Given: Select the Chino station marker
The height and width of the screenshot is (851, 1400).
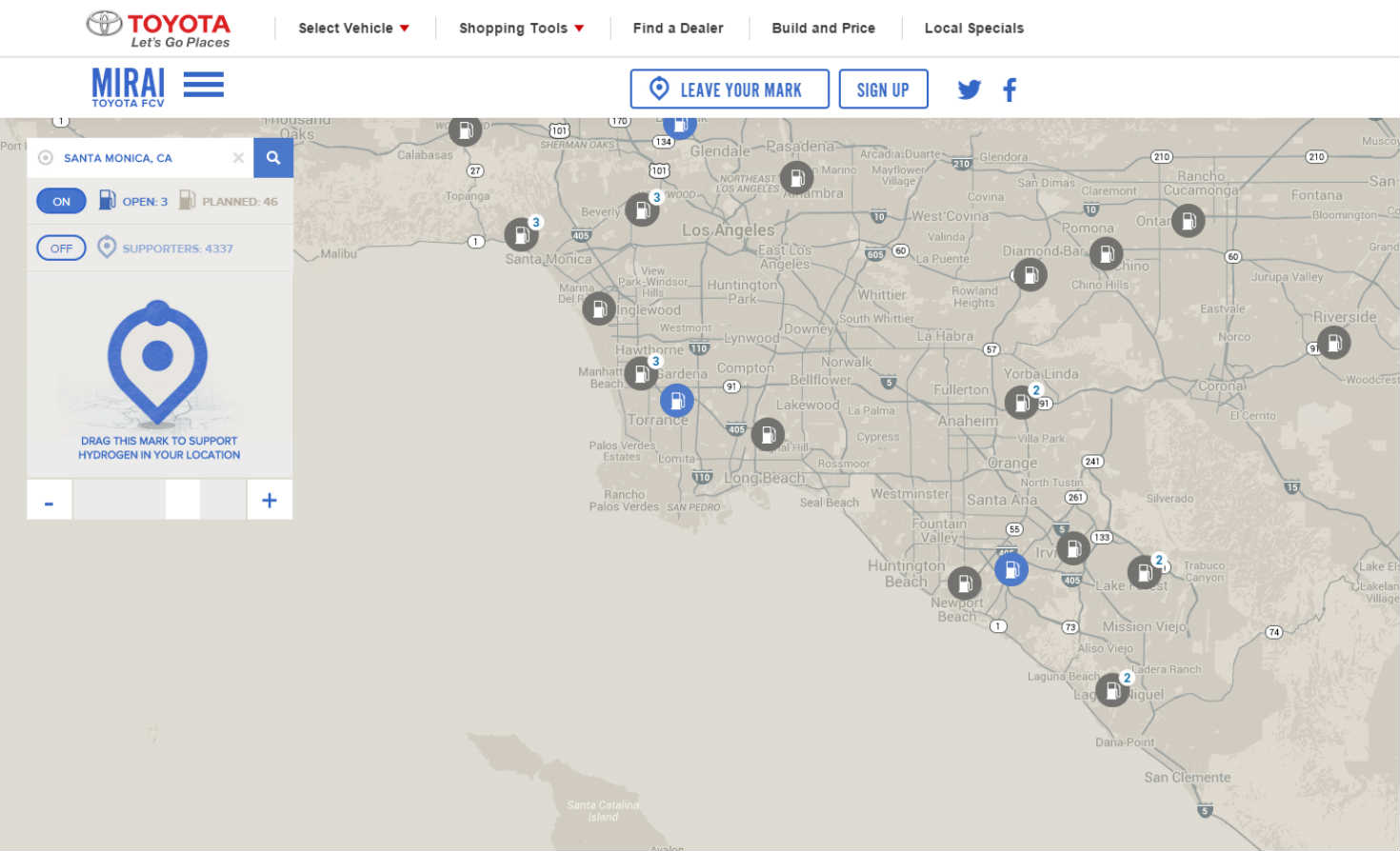Looking at the screenshot, I should tap(1107, 254).
